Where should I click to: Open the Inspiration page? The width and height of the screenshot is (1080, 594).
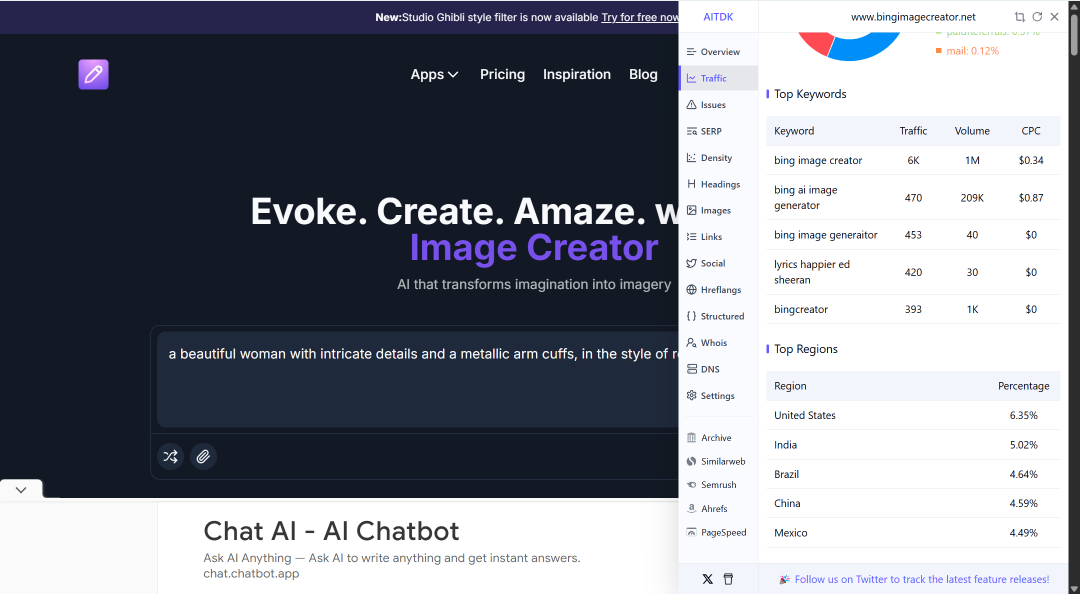[x=577, y=74]
